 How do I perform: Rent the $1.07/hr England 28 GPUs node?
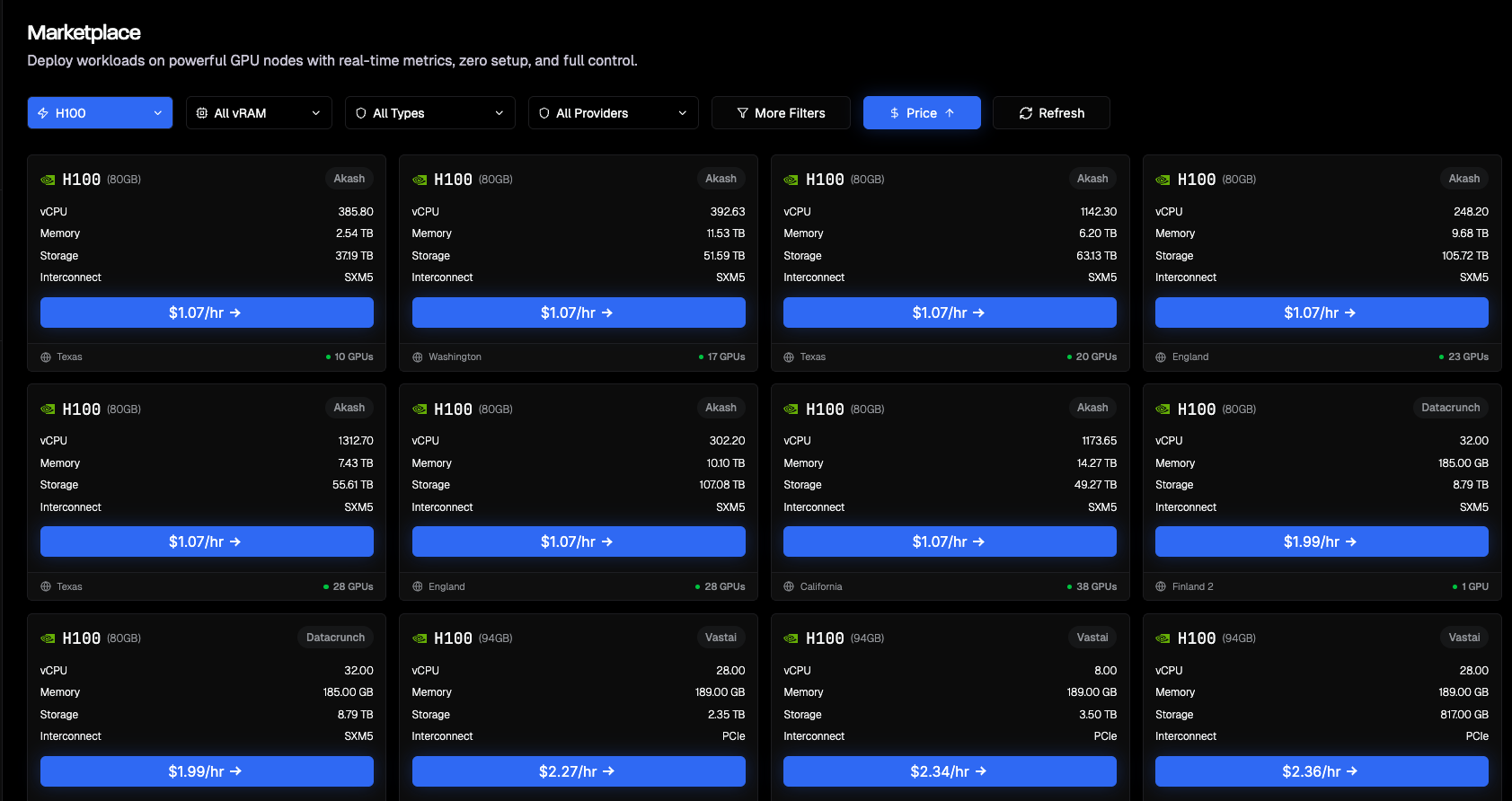[x=579, y=541]
